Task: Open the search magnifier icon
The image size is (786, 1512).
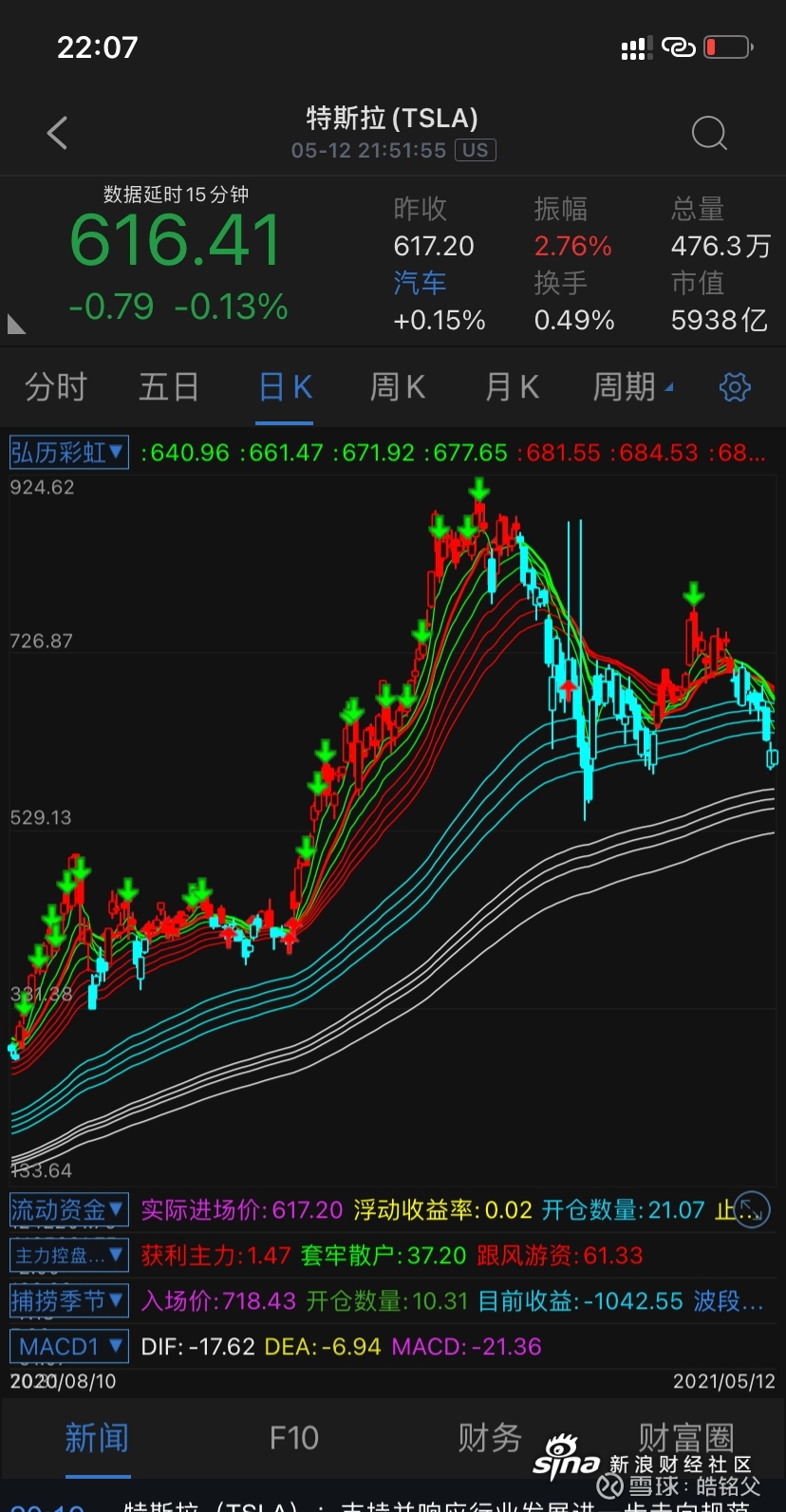Action: pyautogui.click(x=709, y=134)
